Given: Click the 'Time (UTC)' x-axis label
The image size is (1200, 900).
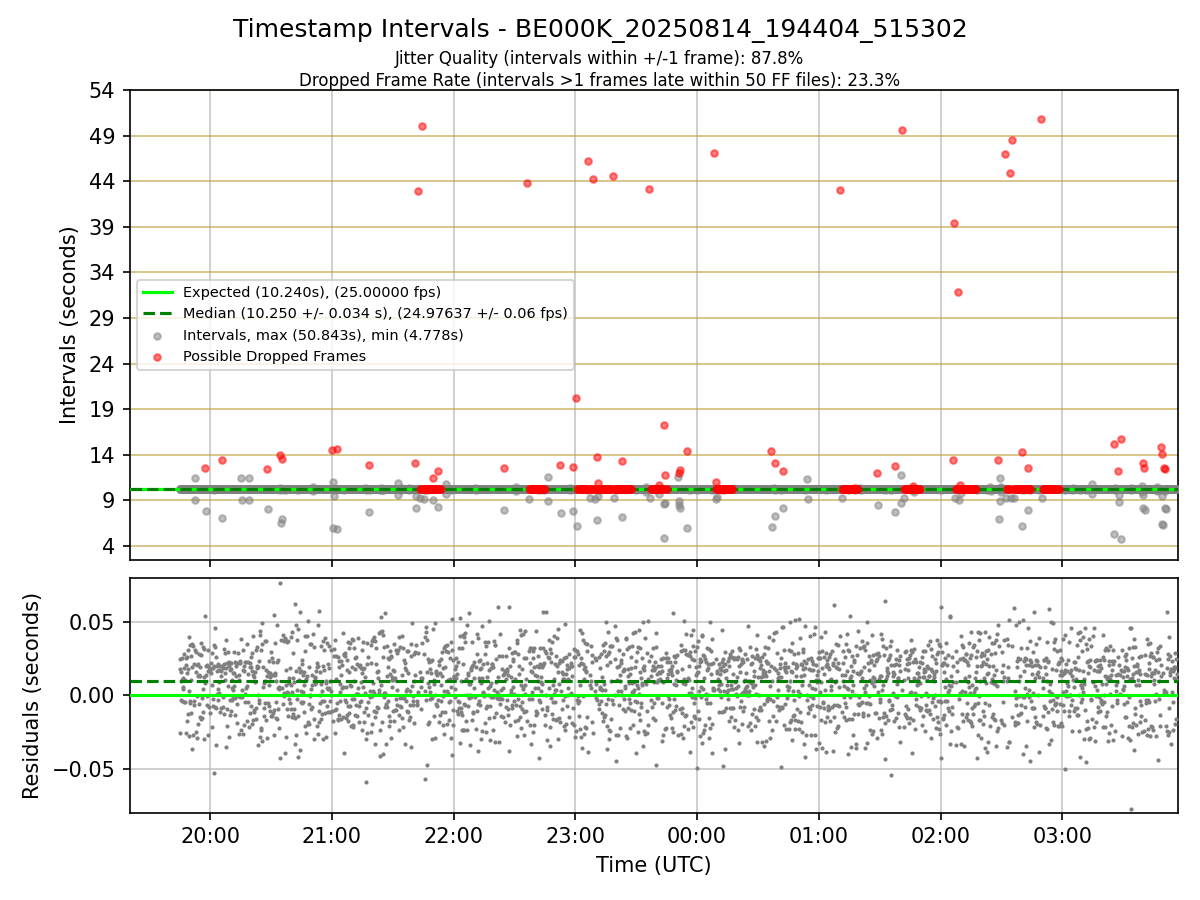Looking at the screenshot, I should tap(653, 865).
